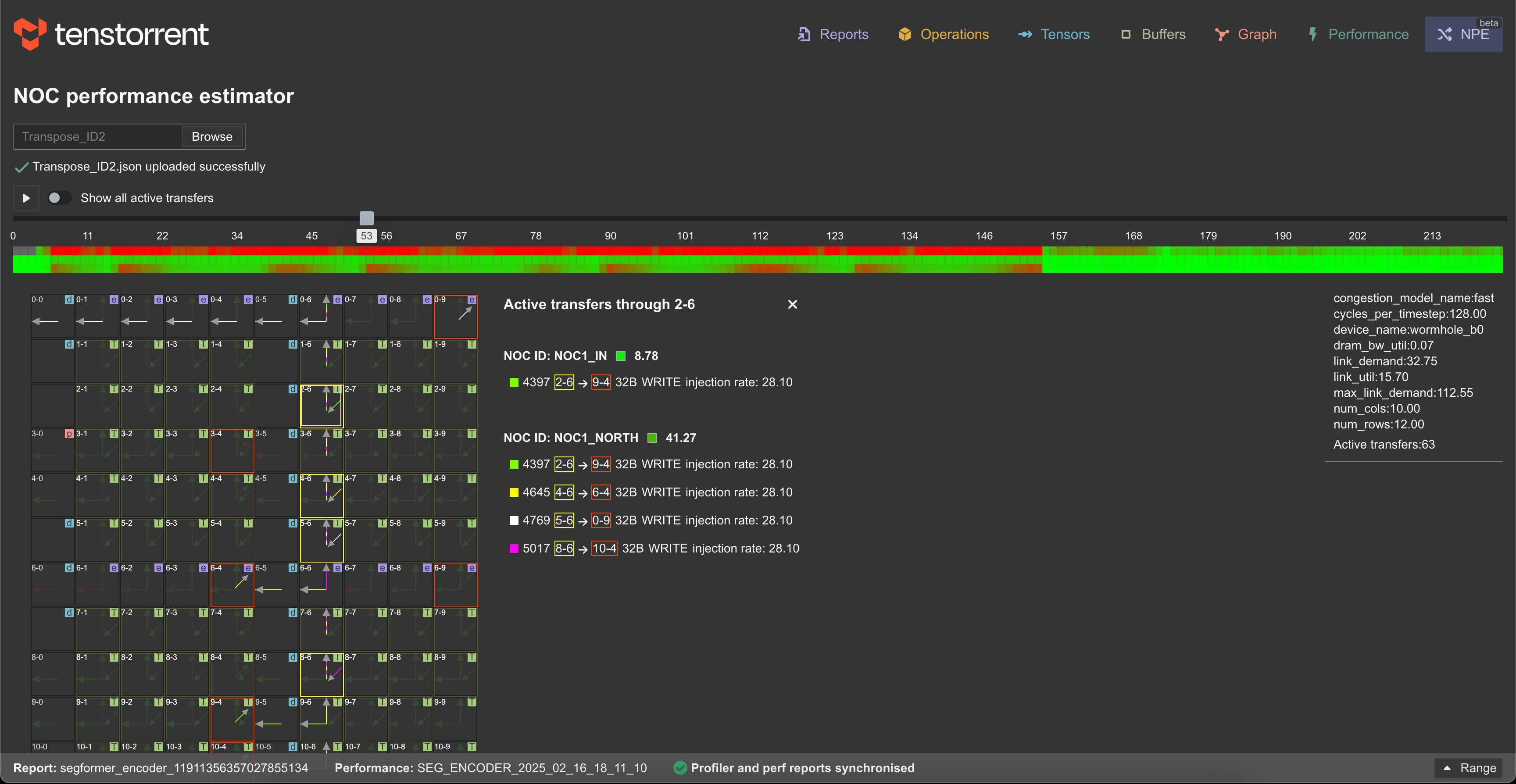The width and height of the screenshot is (1516, 784).
Task: Click the Performance lightning bolt icon
Action: click(x=1313, y=34)
